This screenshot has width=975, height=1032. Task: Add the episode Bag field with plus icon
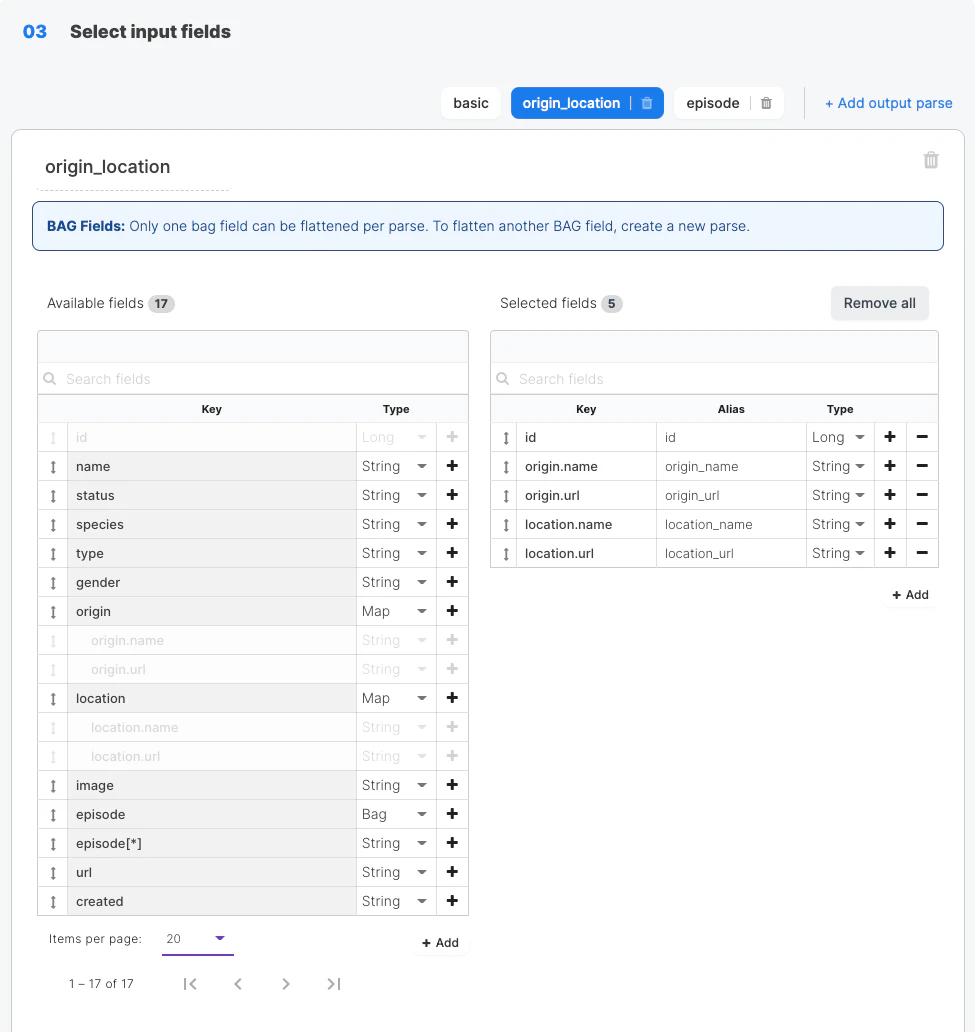tap(452, 813)
